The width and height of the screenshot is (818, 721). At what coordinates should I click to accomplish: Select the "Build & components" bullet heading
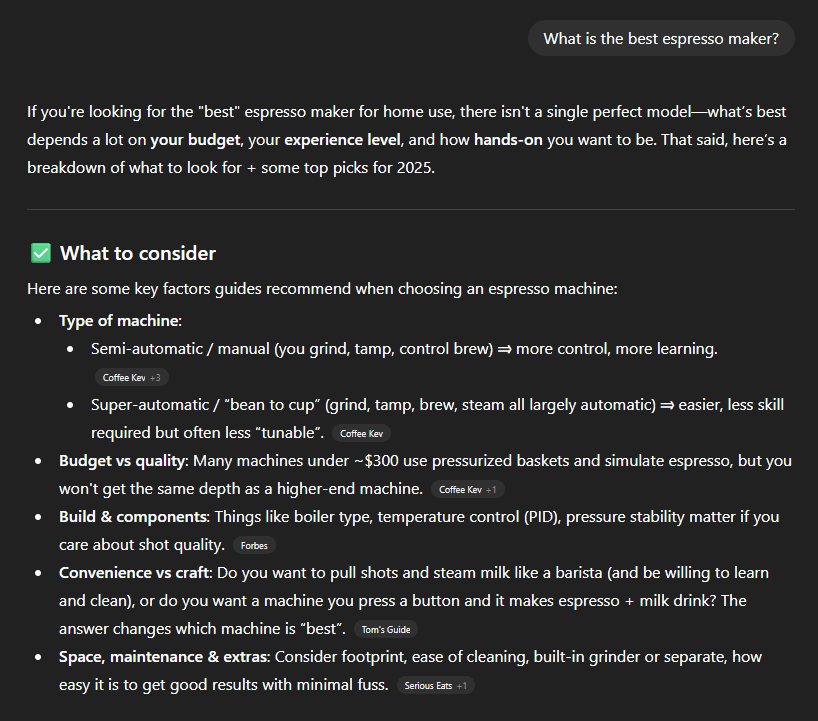pyautogui.click(x=134, y=516)
